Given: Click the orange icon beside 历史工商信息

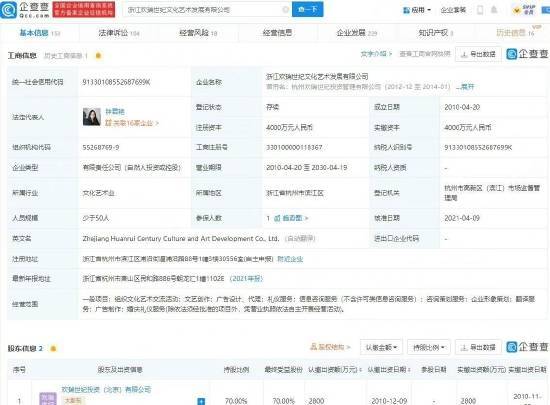Looking at the screenshot, I should pyautogui.click(x=99, y=55).
